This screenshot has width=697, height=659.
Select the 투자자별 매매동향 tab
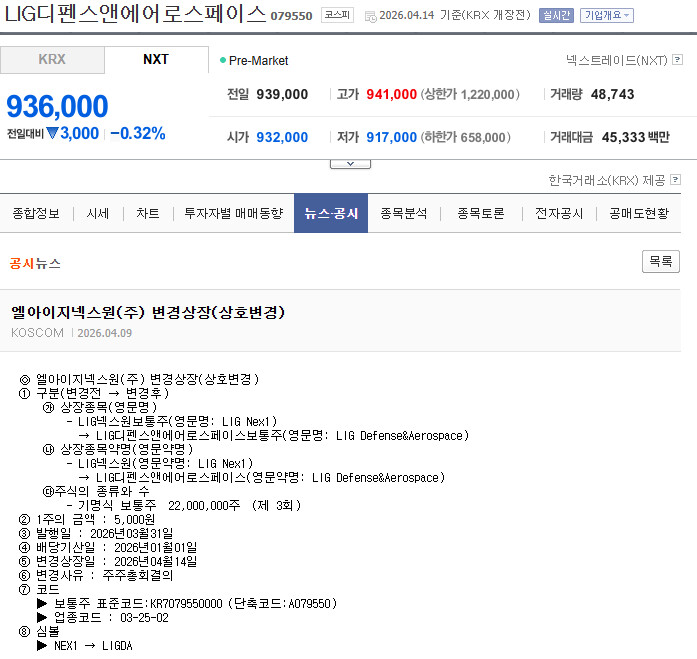tap(234, 213)
